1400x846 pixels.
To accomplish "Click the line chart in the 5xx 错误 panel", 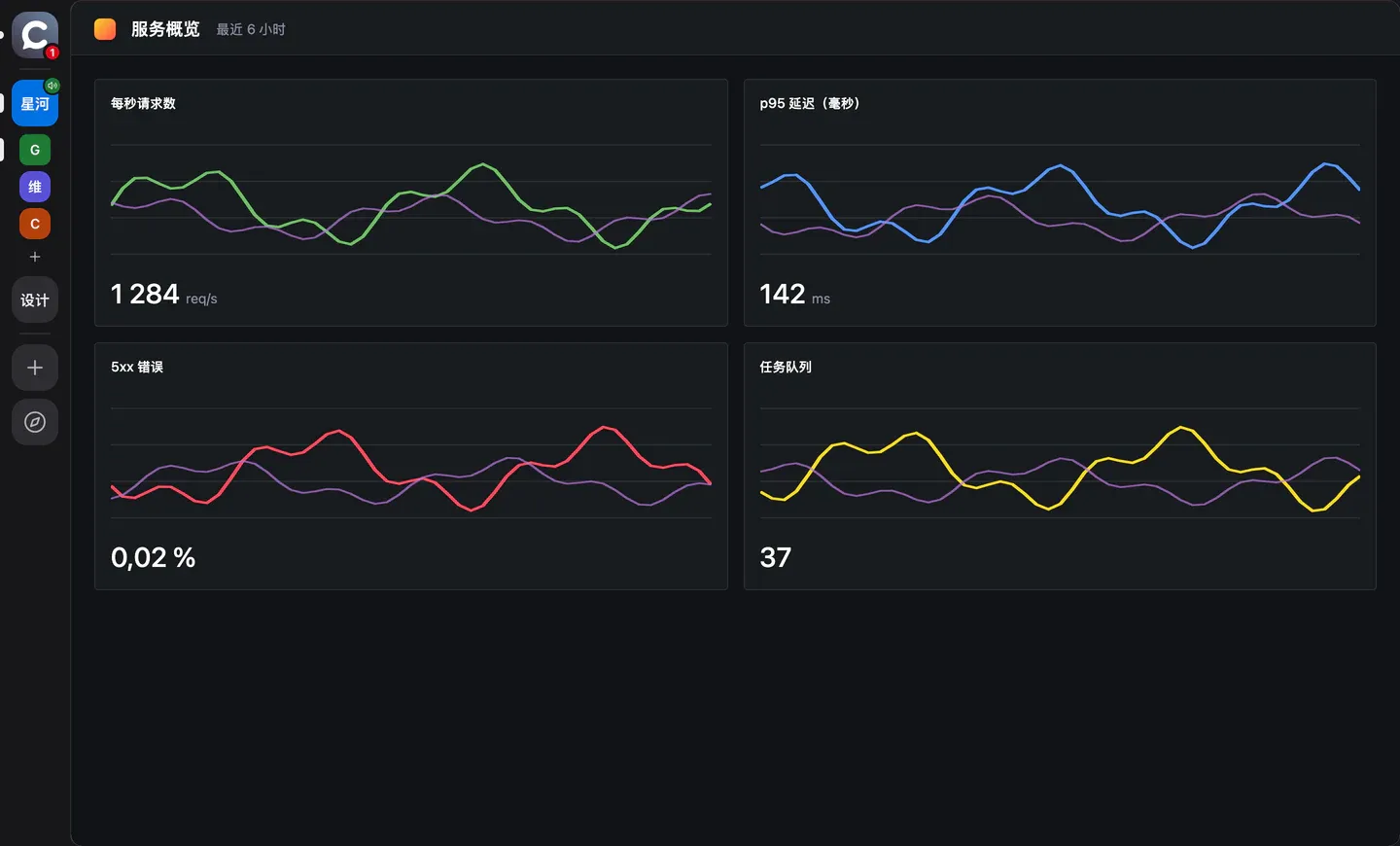I will (x=411, y=464).
